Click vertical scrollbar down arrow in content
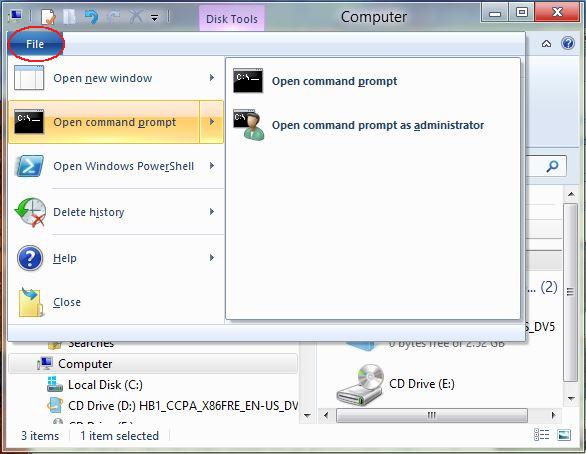The height and width of the screenshot is (454, 586). coord(571,399)
